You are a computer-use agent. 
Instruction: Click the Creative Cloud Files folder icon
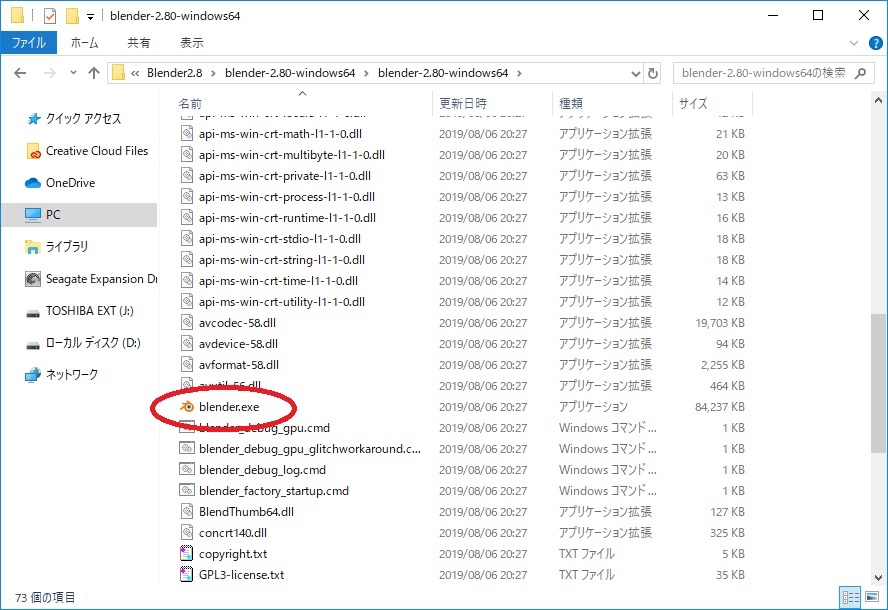[33, 151]
